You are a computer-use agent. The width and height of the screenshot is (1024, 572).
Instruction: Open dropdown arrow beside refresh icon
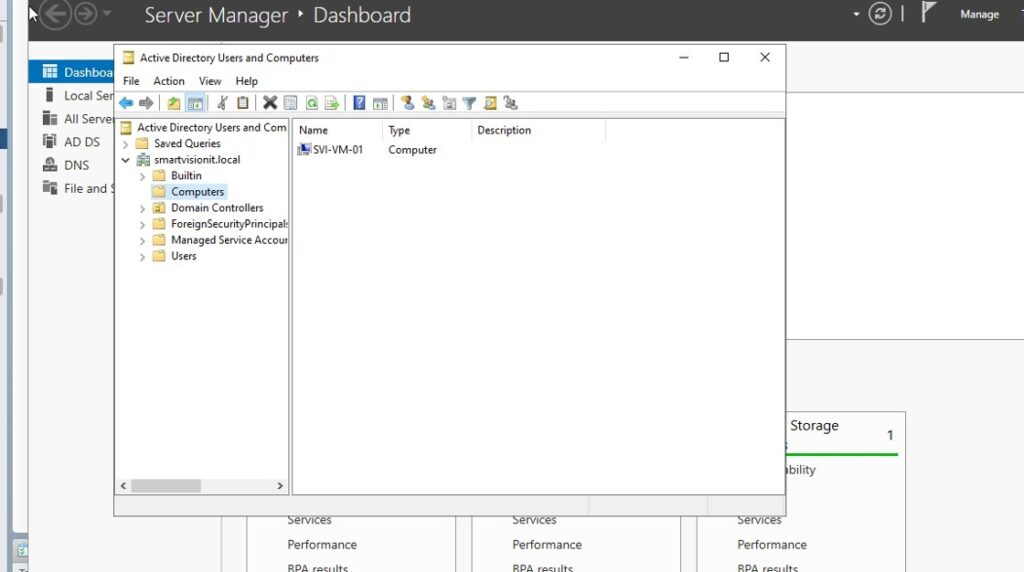(x=856, y=14)
